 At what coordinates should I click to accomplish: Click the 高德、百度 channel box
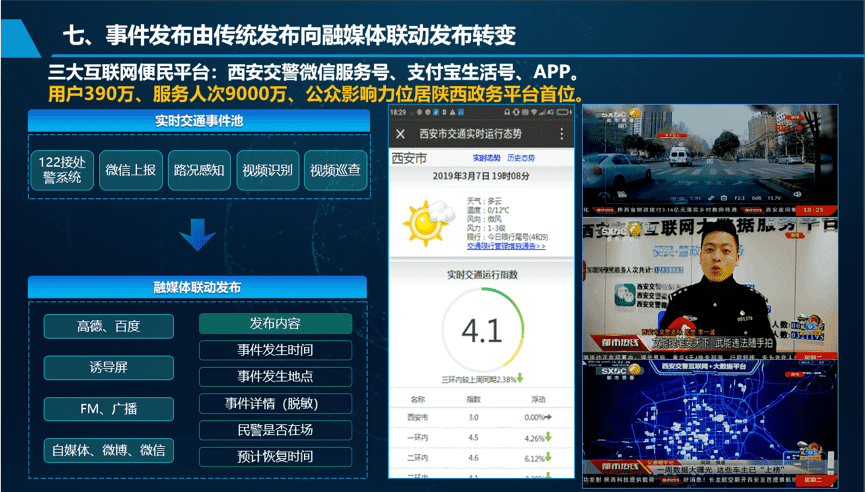pyautogui.click(x=108, y=326)
